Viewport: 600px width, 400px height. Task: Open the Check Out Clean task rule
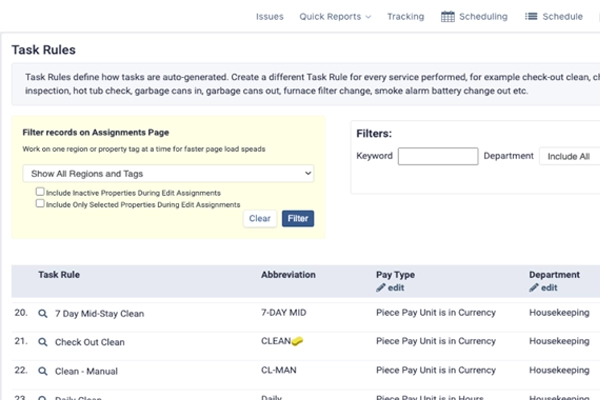pyautogui.click(x=89, y=342)
